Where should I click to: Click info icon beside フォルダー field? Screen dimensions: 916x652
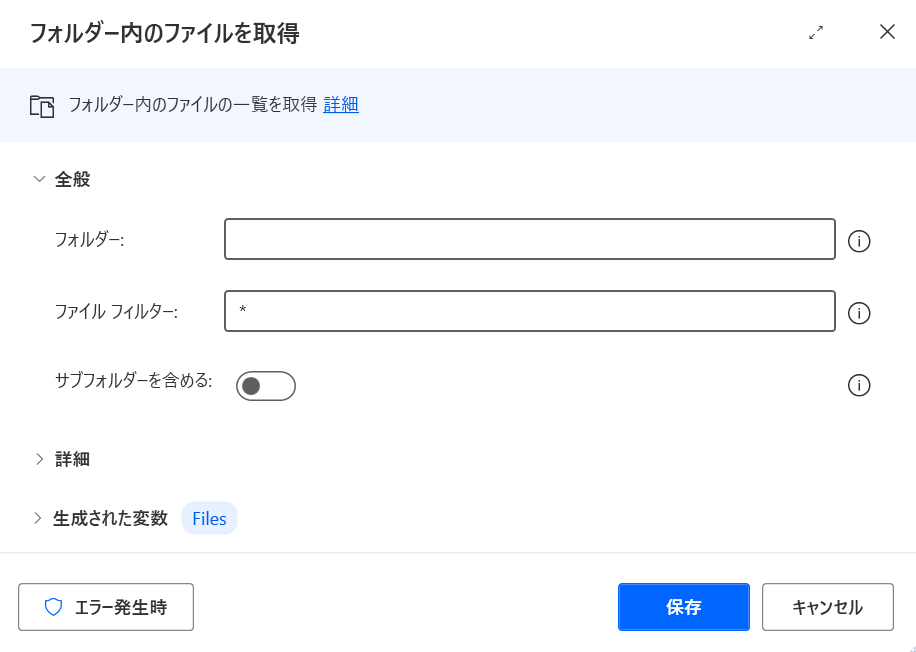tap(858, 241)
